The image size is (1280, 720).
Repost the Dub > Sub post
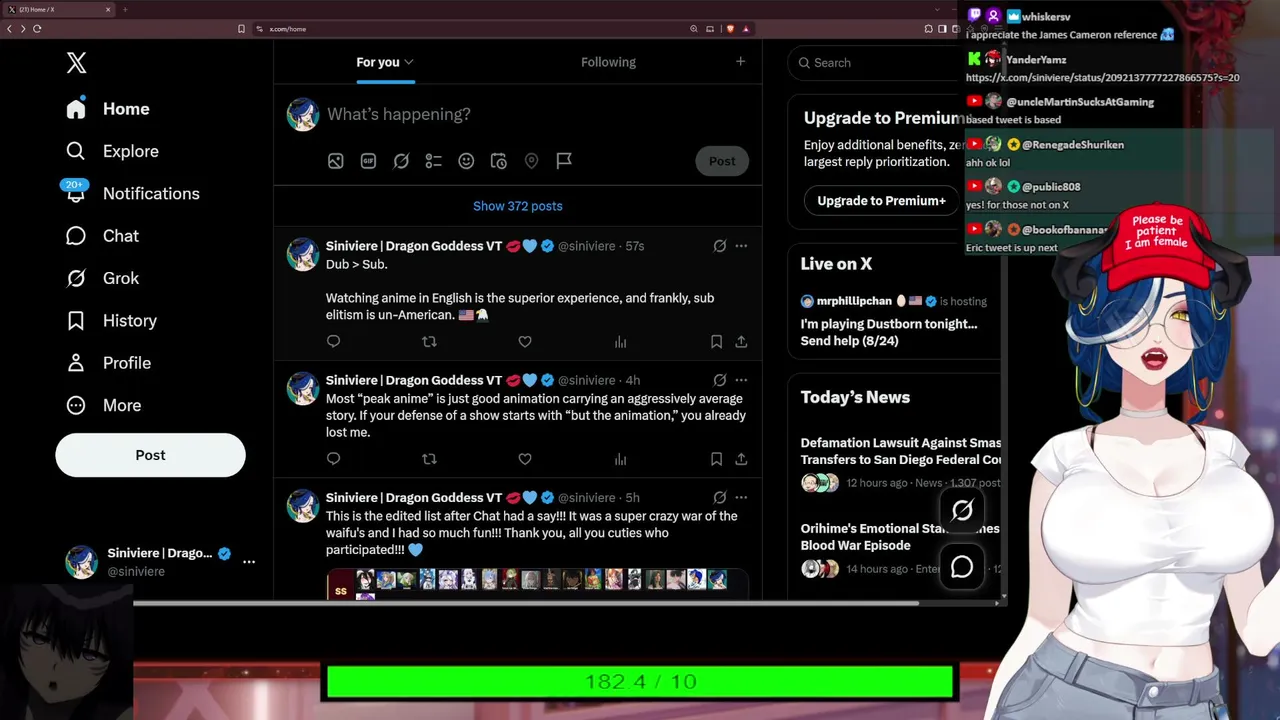[429, 342]
